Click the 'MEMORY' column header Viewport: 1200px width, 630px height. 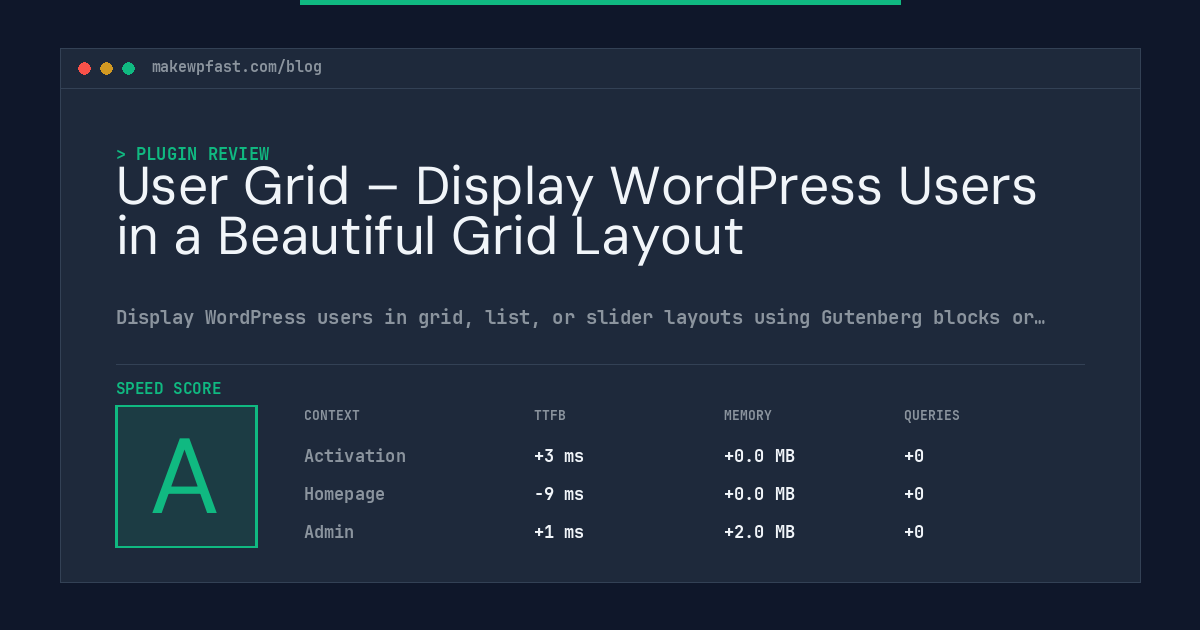(748, 416)
